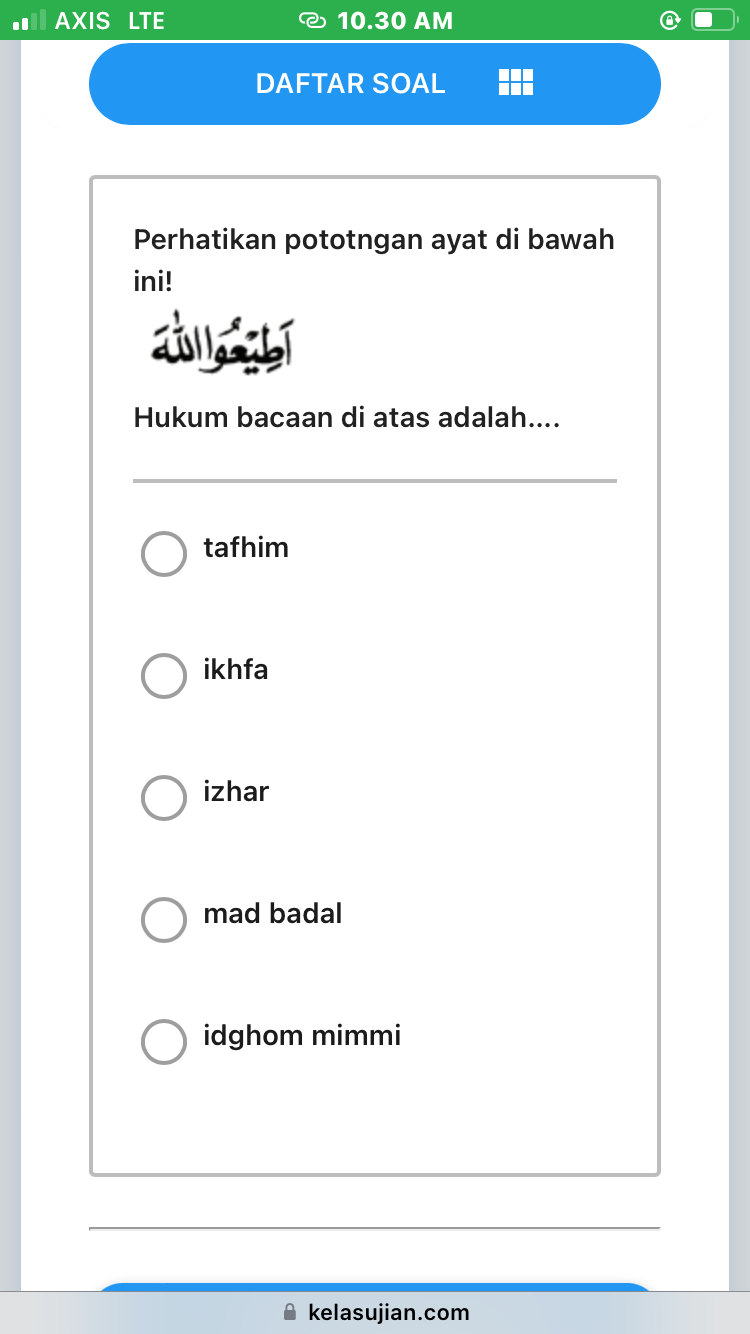Choose the idghom mimmi answer
750x1334 pixels.
click(x=163, y=1041)
